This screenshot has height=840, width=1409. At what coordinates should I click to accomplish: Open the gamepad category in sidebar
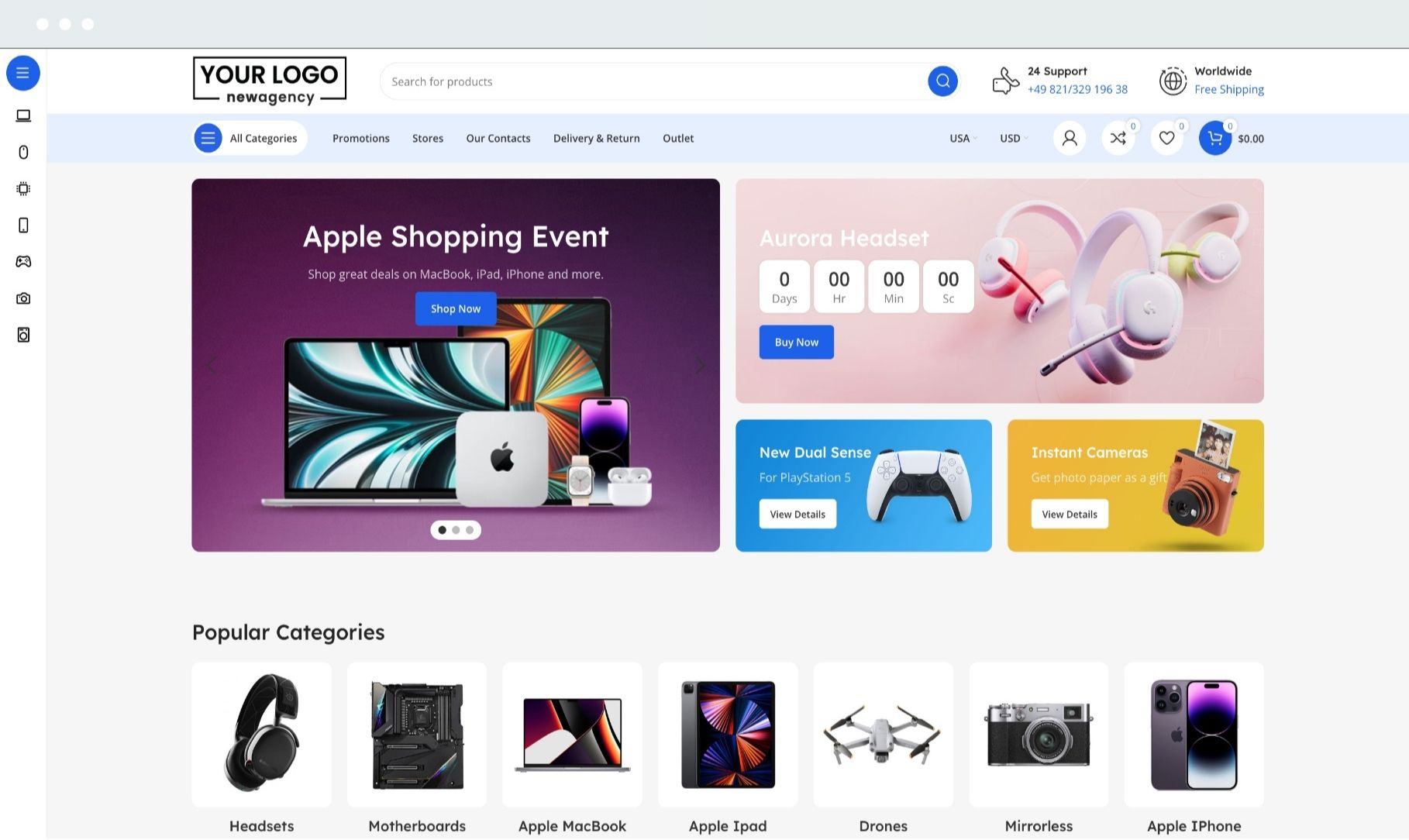click(23, 262)
